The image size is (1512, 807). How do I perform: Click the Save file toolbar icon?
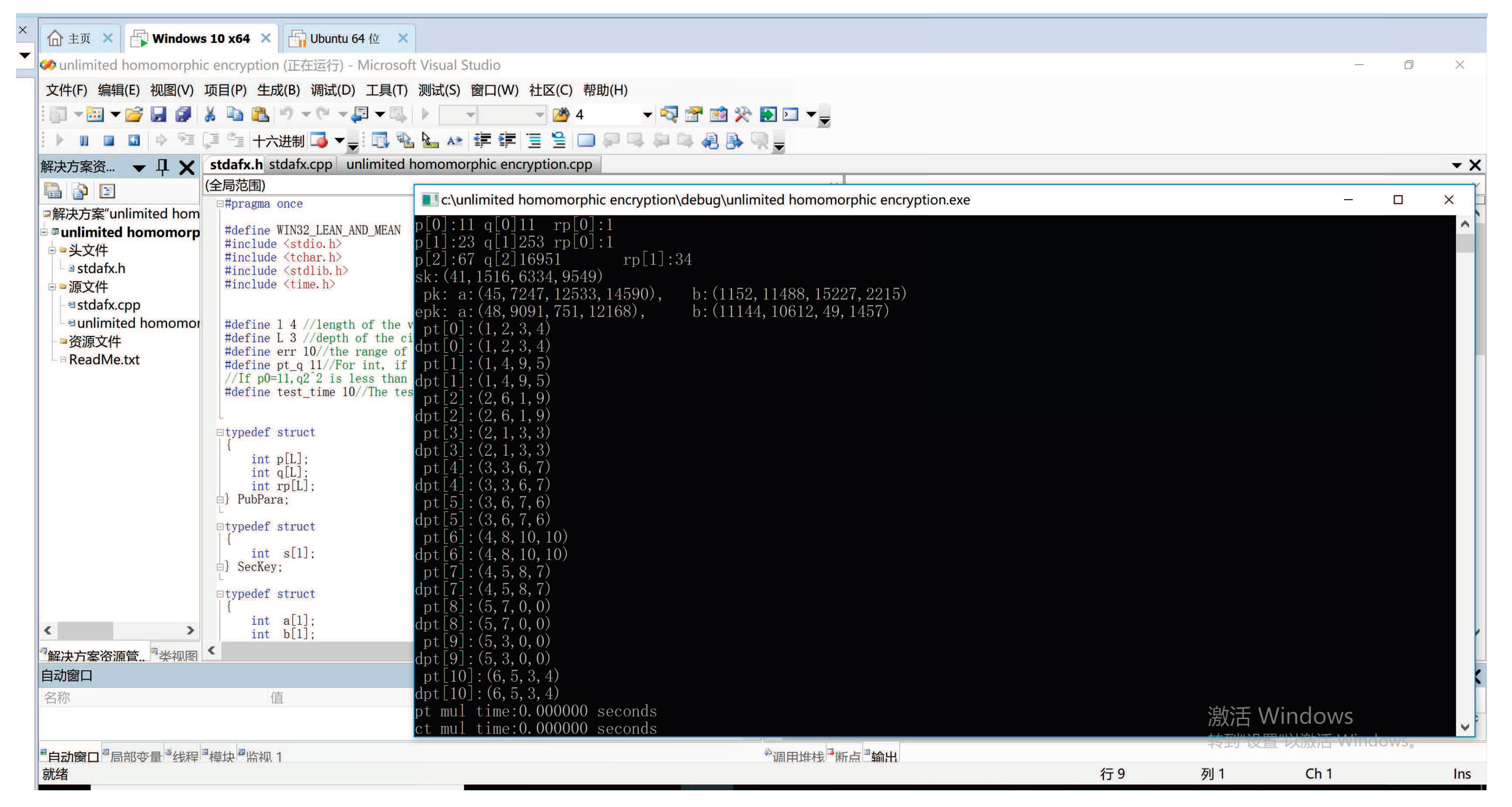coord(159,115)
